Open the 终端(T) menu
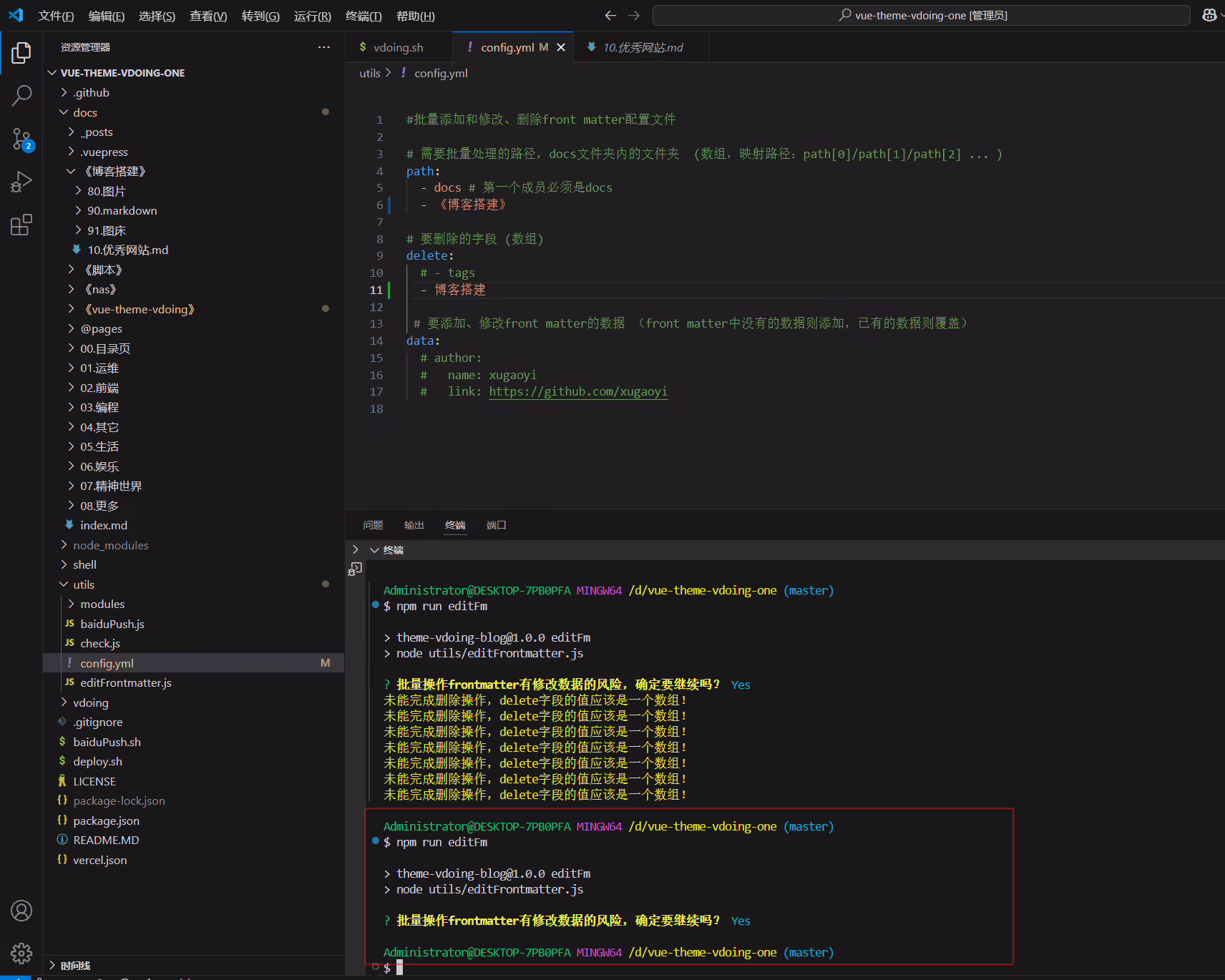 point(363,16)
